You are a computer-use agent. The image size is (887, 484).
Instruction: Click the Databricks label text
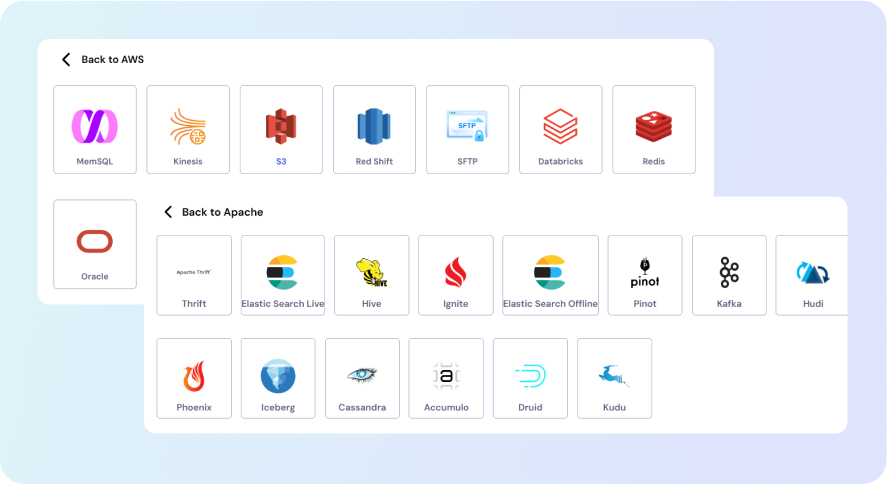click(561, 161)
